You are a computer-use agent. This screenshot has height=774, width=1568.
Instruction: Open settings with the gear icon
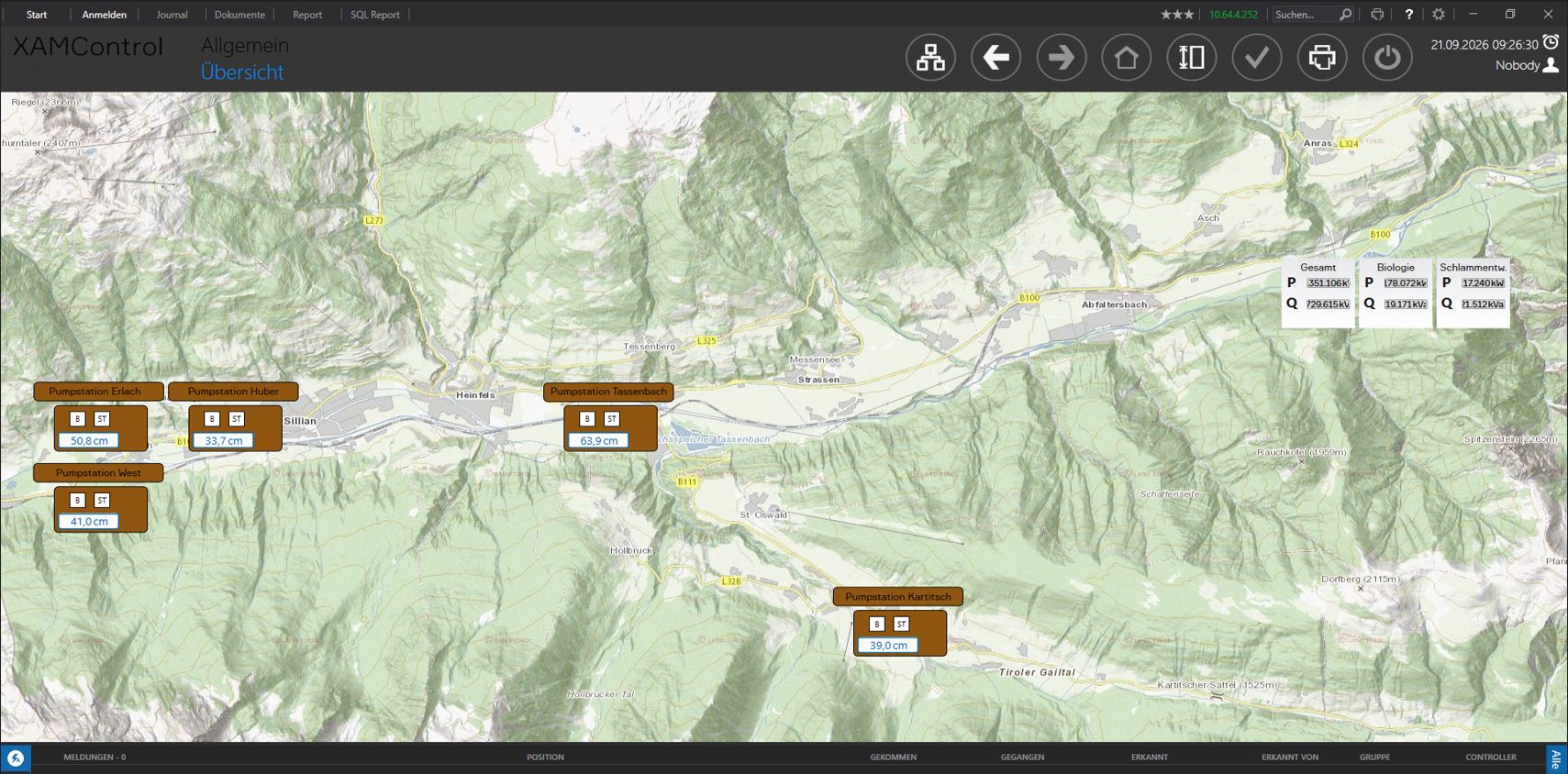(1439, 15)
